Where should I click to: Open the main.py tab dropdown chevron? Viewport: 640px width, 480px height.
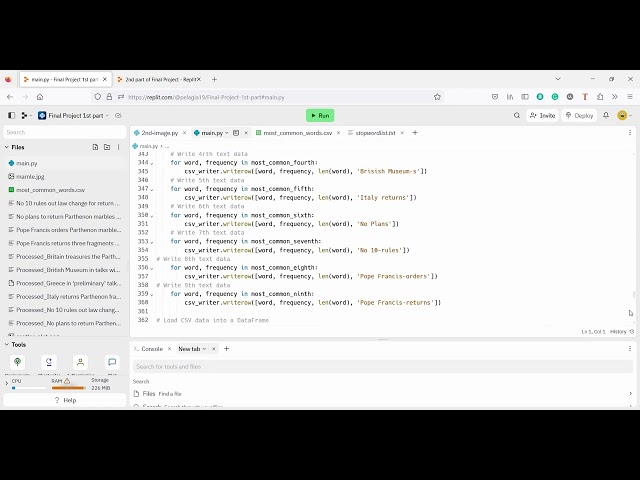[227, 133]
